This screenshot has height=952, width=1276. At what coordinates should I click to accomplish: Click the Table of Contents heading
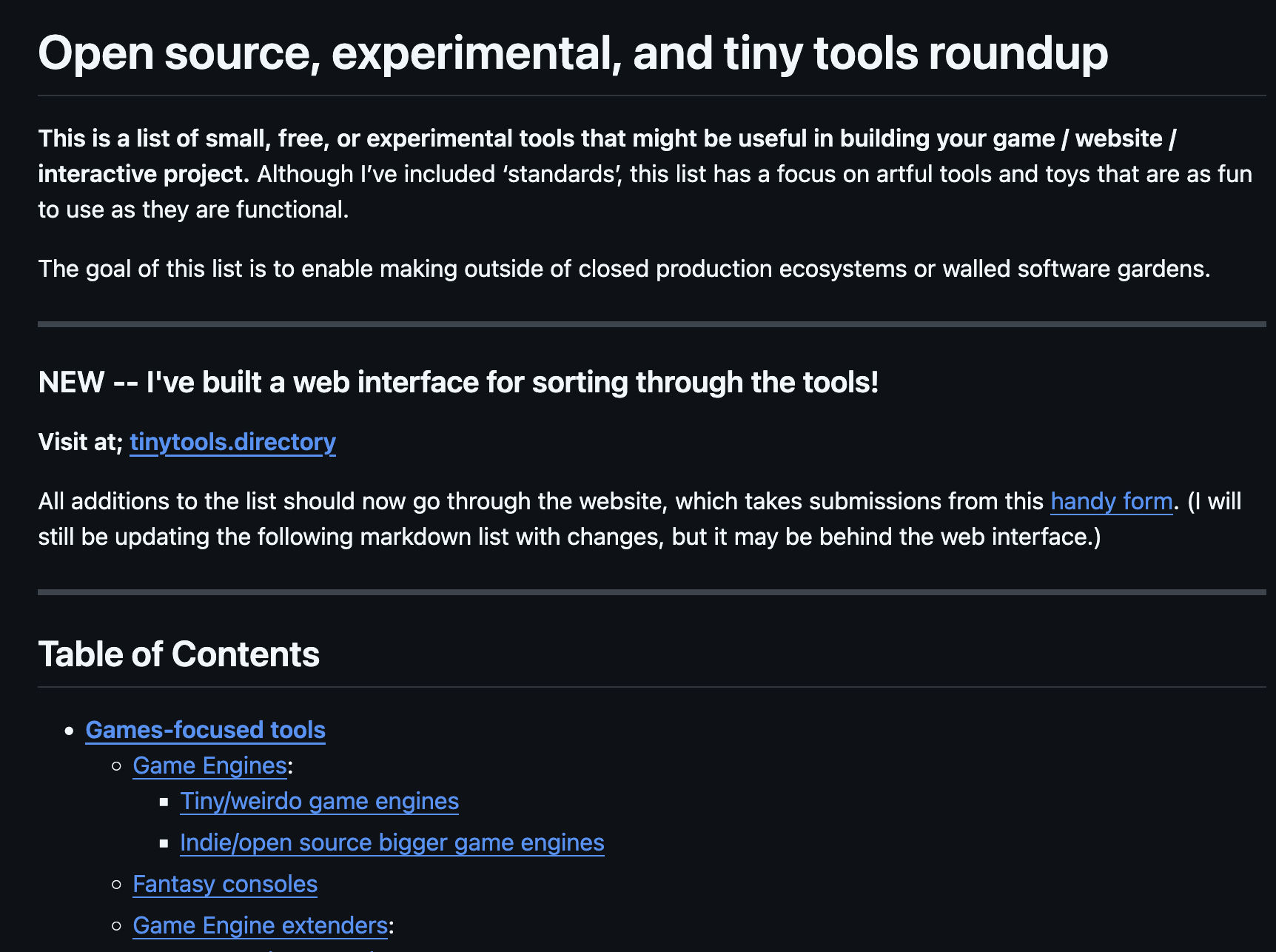179,654
